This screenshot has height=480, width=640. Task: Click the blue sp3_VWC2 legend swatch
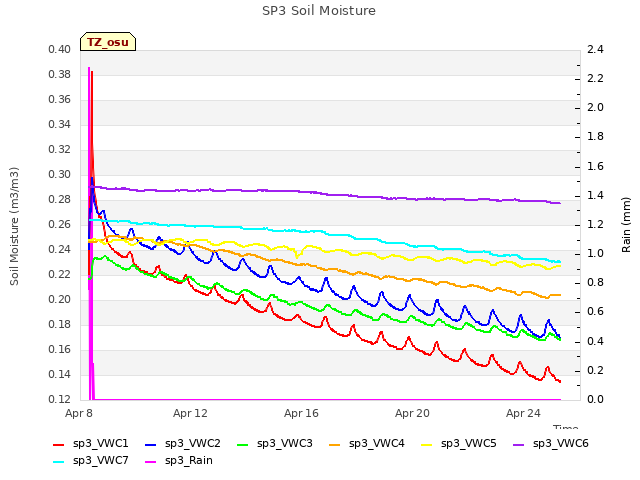(x=151, y=444)
